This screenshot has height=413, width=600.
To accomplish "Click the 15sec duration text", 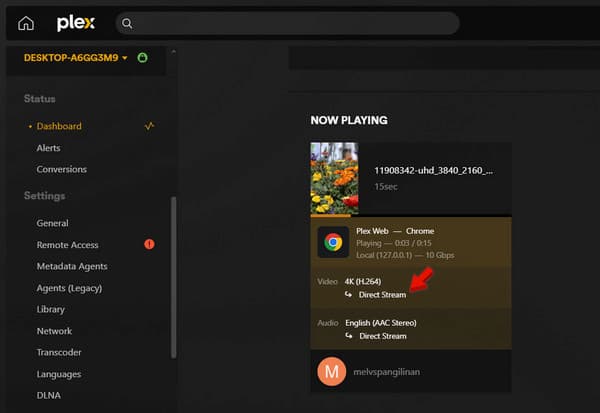I will (386, 187).
